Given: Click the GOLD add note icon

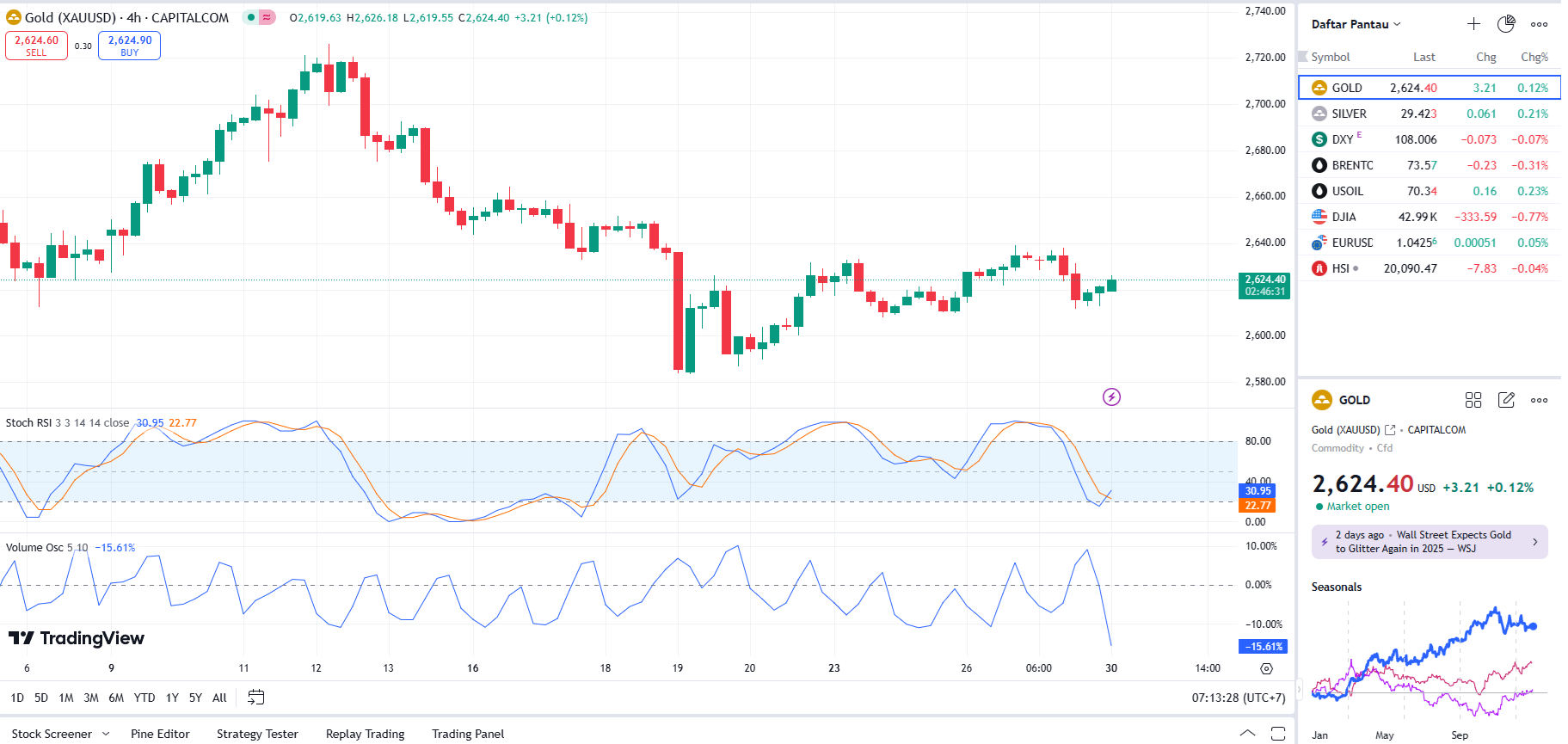Looking at the screenshot, I should 1506,400.
